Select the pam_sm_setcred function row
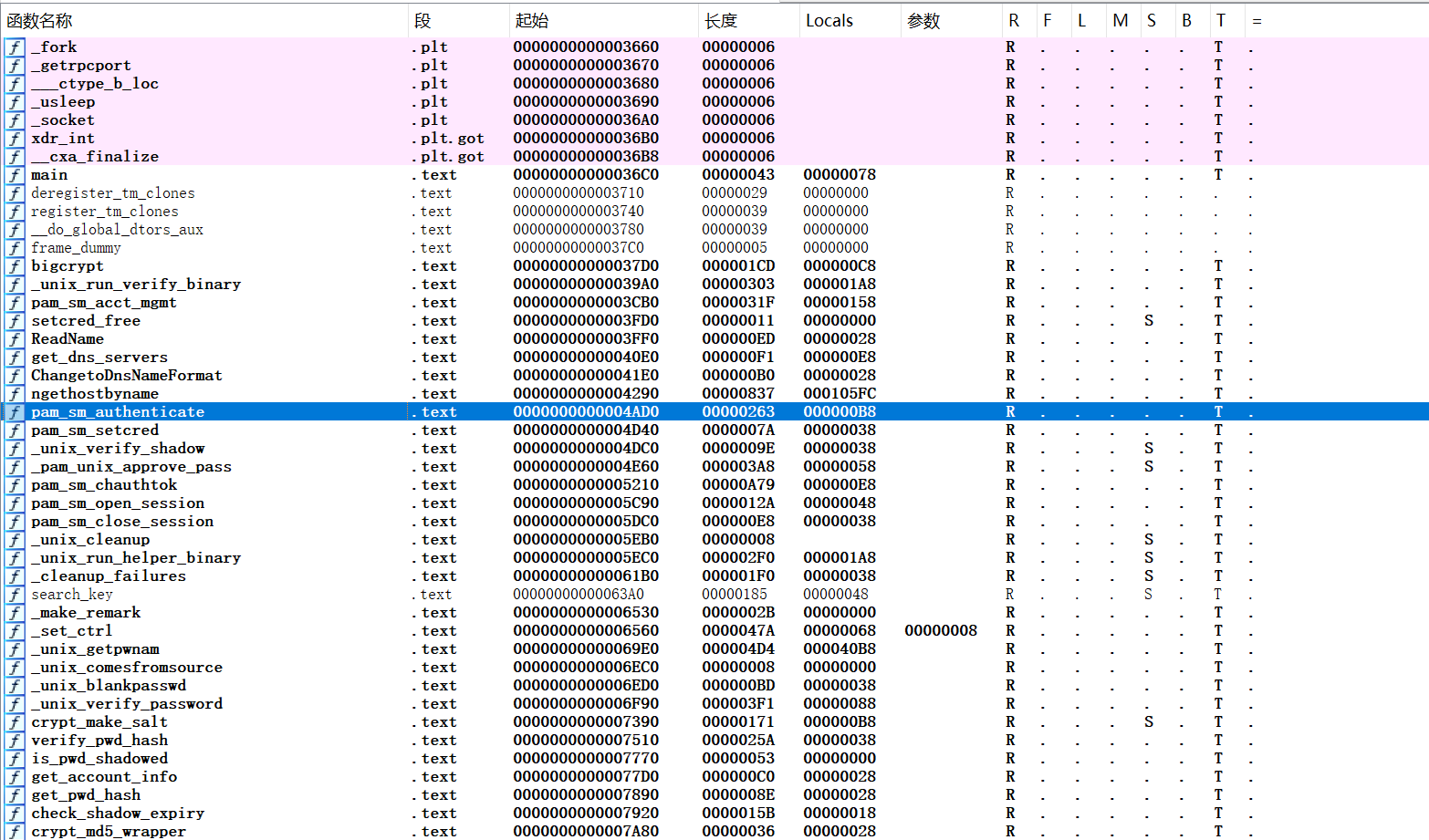This screenshot has height=840, width=1429. [x=95, y=430]
